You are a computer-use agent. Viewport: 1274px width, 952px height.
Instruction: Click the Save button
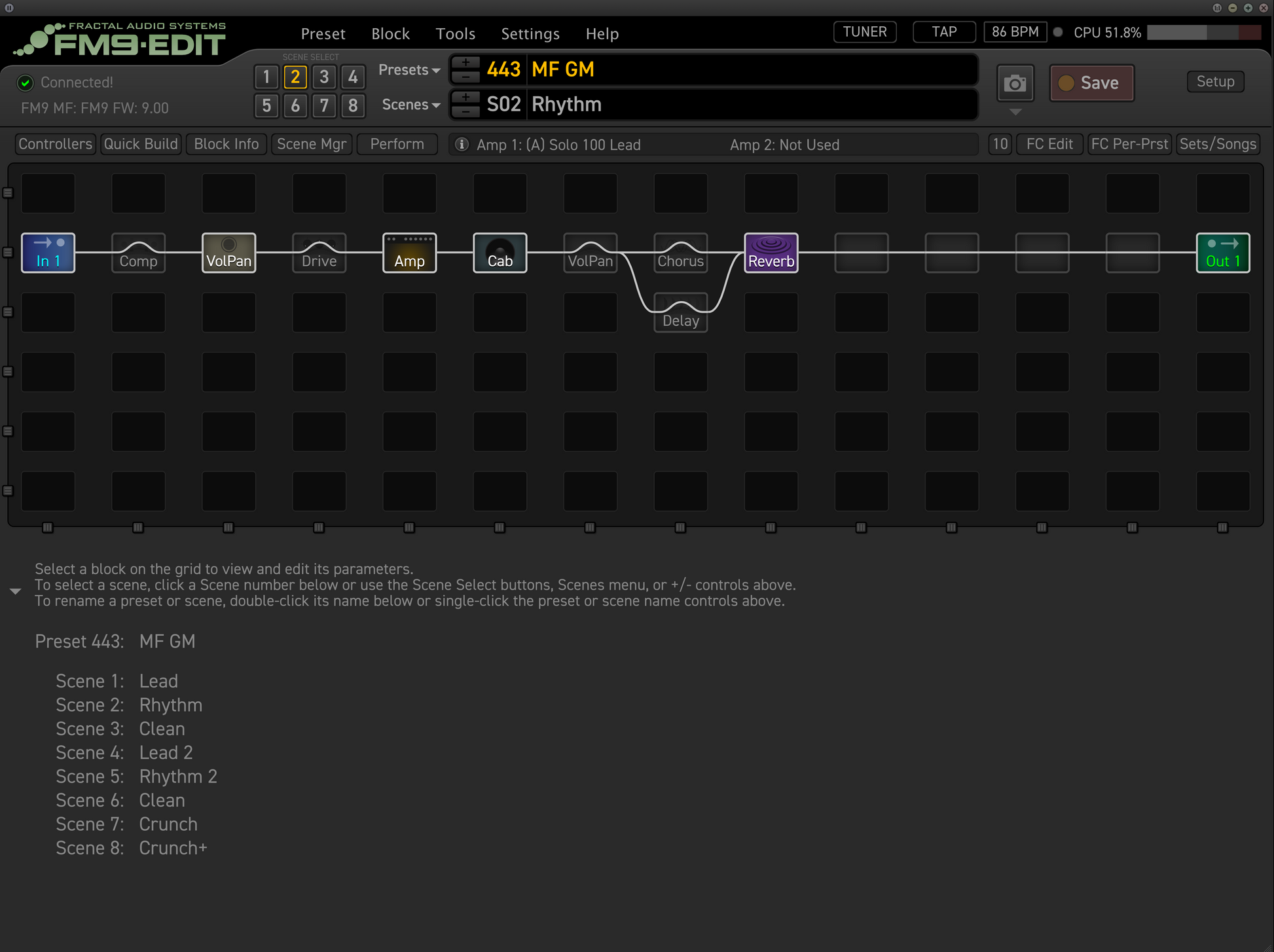(x=1091, y=83)
